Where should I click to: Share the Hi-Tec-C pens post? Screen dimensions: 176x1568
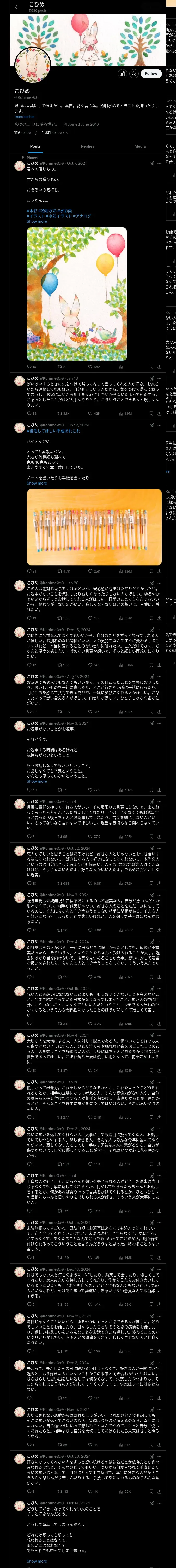click(159, 571)
